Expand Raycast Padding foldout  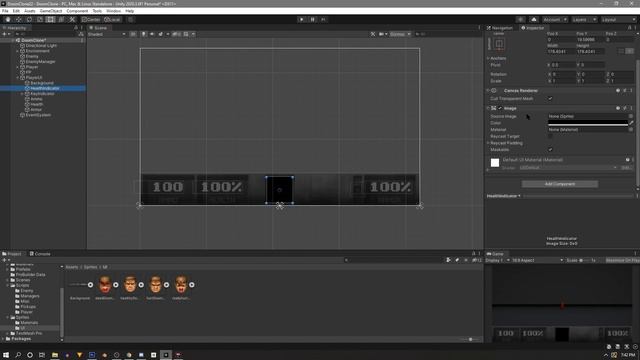click(x=488, y=143)
